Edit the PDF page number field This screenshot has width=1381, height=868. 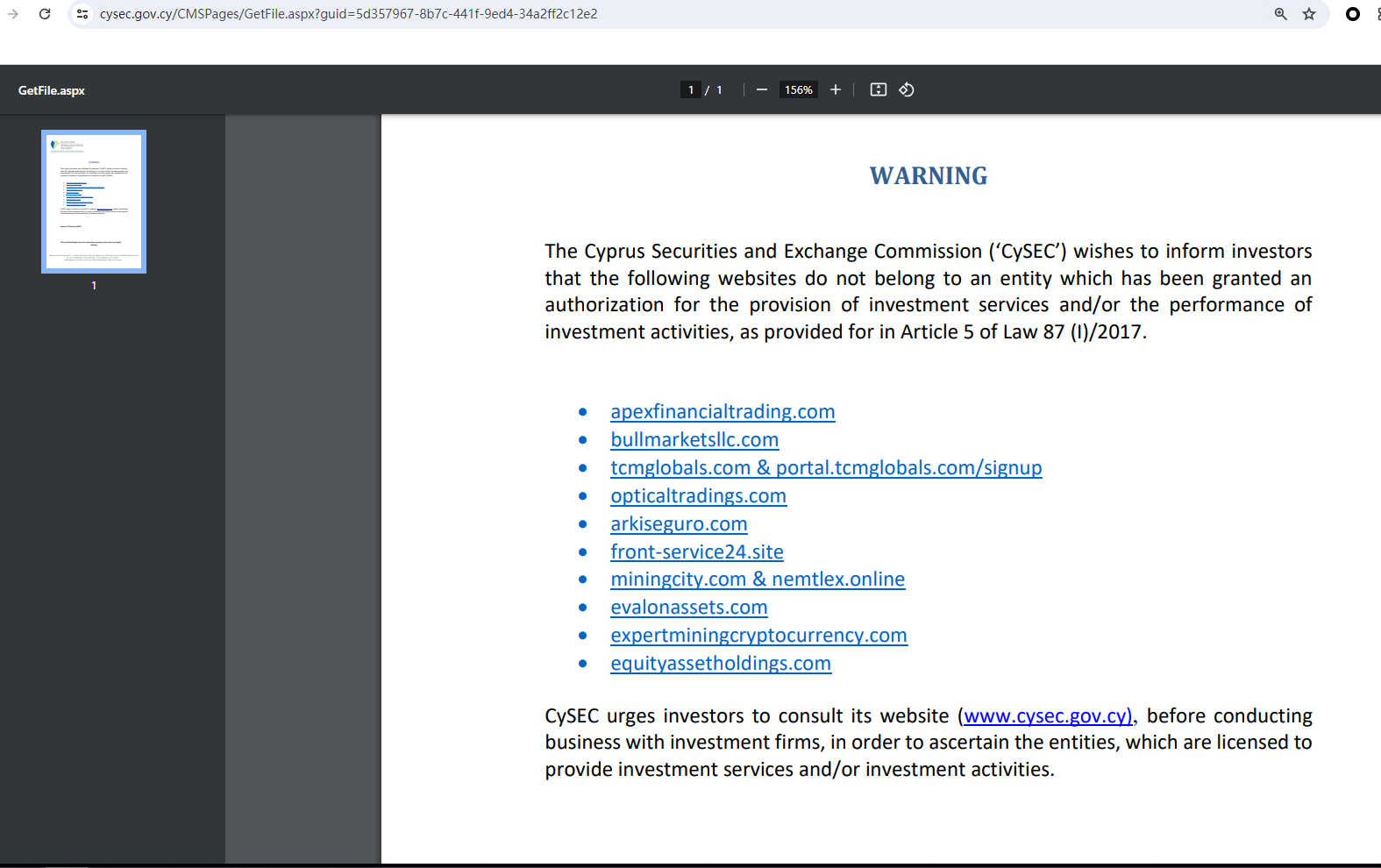tap(691, 89)
